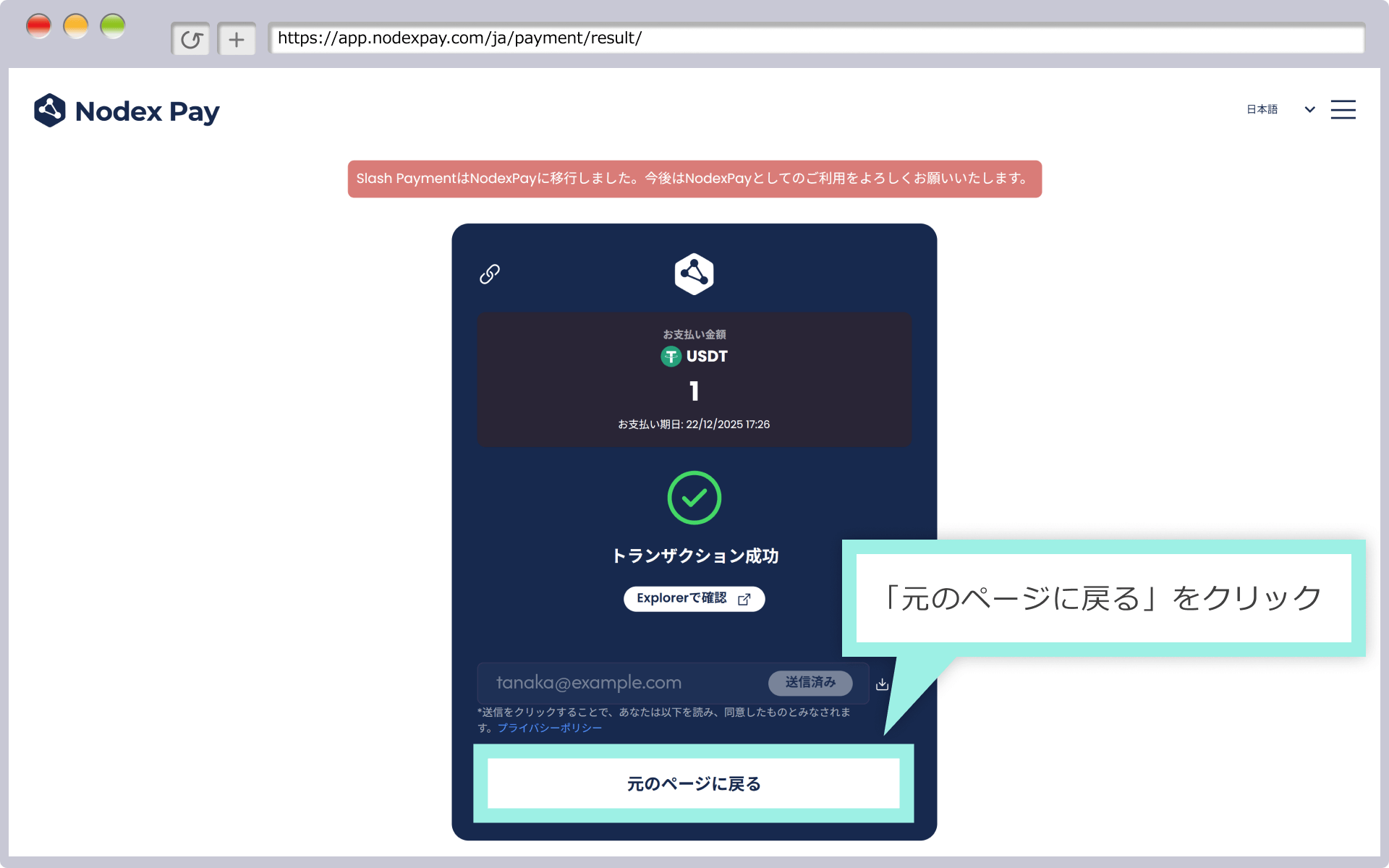Click the NodexPay migration notice banner

click(694, 179)
